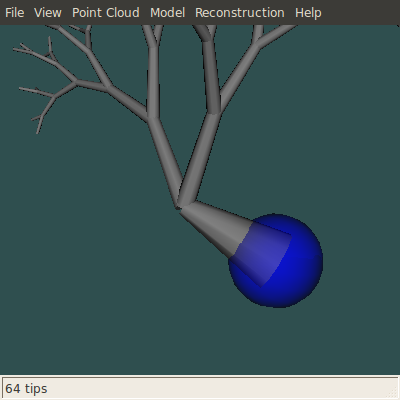Open the Help menu

click(x=308, y=13)
